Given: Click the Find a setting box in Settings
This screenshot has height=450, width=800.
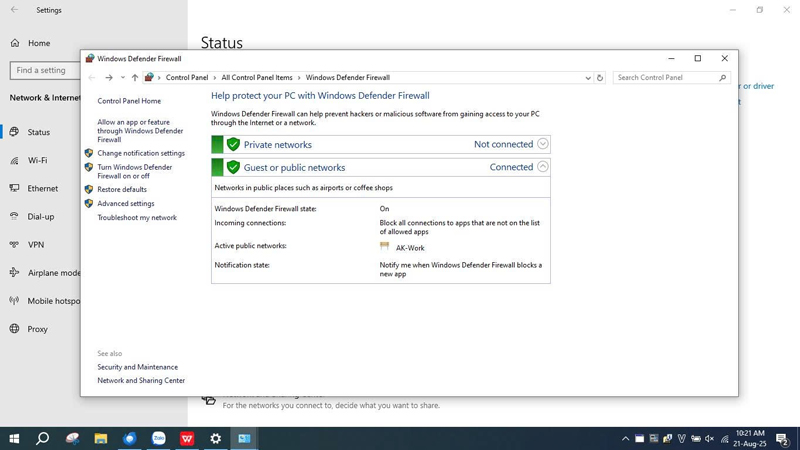Looking at the screenshot, I should click(45, 70).
